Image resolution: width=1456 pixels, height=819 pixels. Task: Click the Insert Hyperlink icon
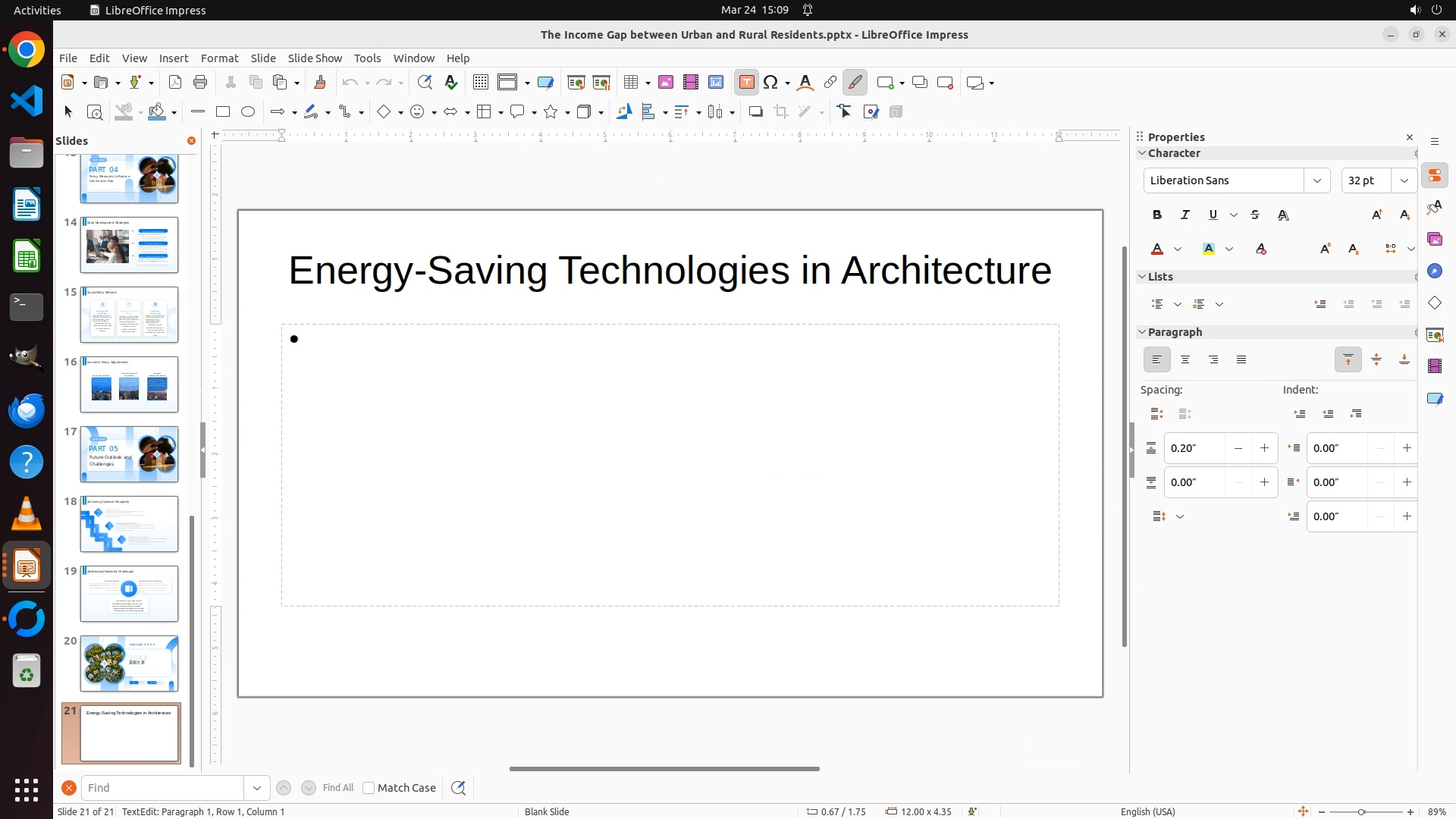pyautogui.click(x=830, y=83)
